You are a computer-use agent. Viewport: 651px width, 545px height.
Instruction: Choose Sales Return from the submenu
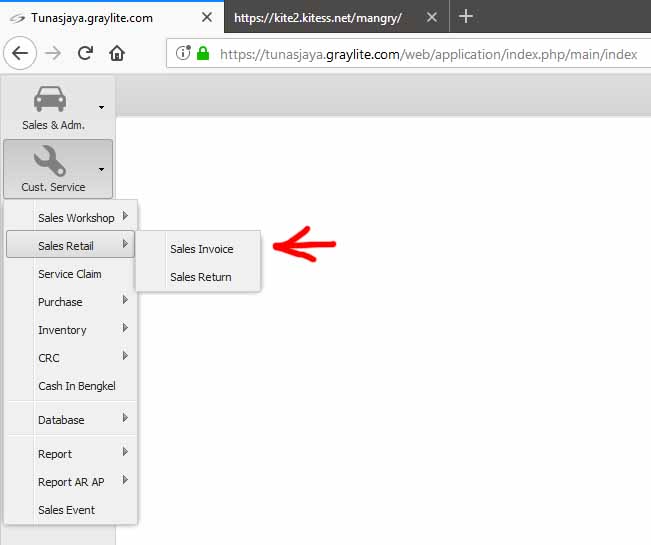pyautogui.click(x=200, y=277)
